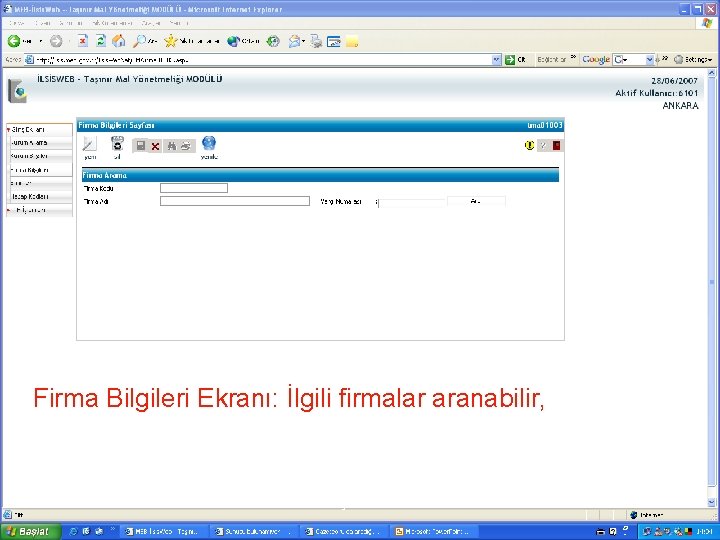This screenshot has height=540, width=720.
Task: Click the dark red exit door icon
Action: point(557,146)
